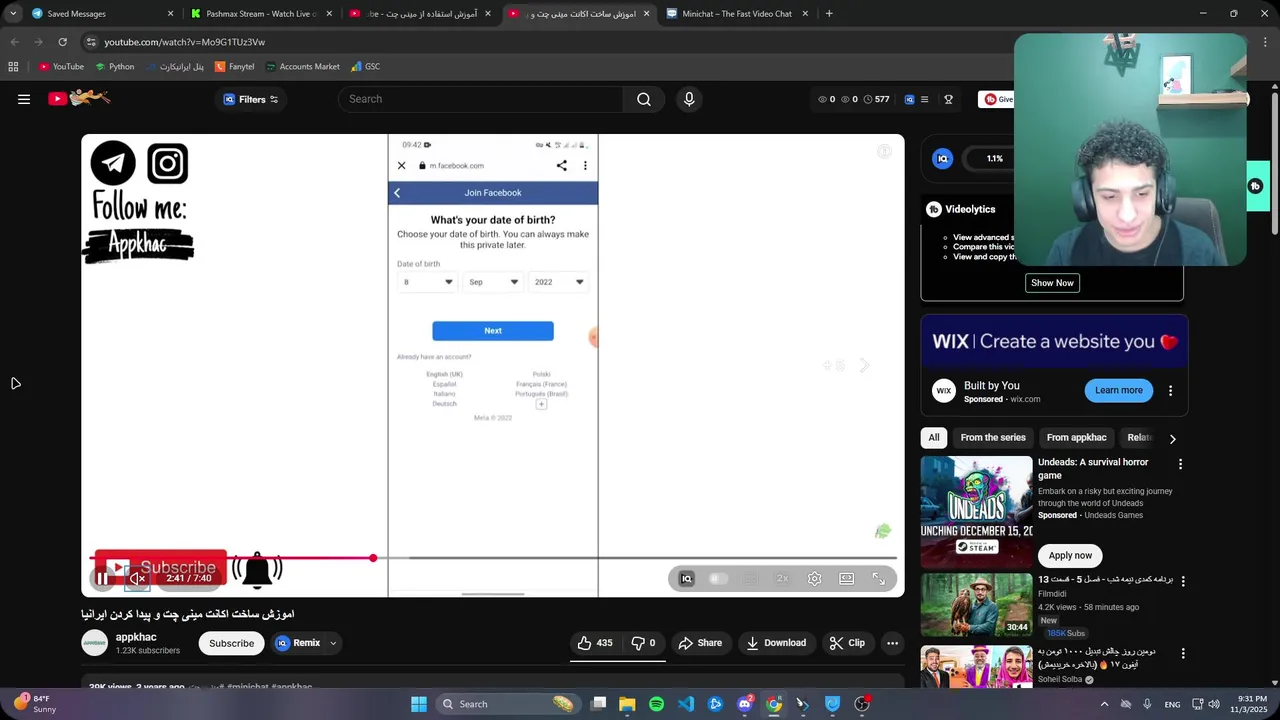Click the search magnifier button
This screenshot has width=1280, height=720.
644,99
